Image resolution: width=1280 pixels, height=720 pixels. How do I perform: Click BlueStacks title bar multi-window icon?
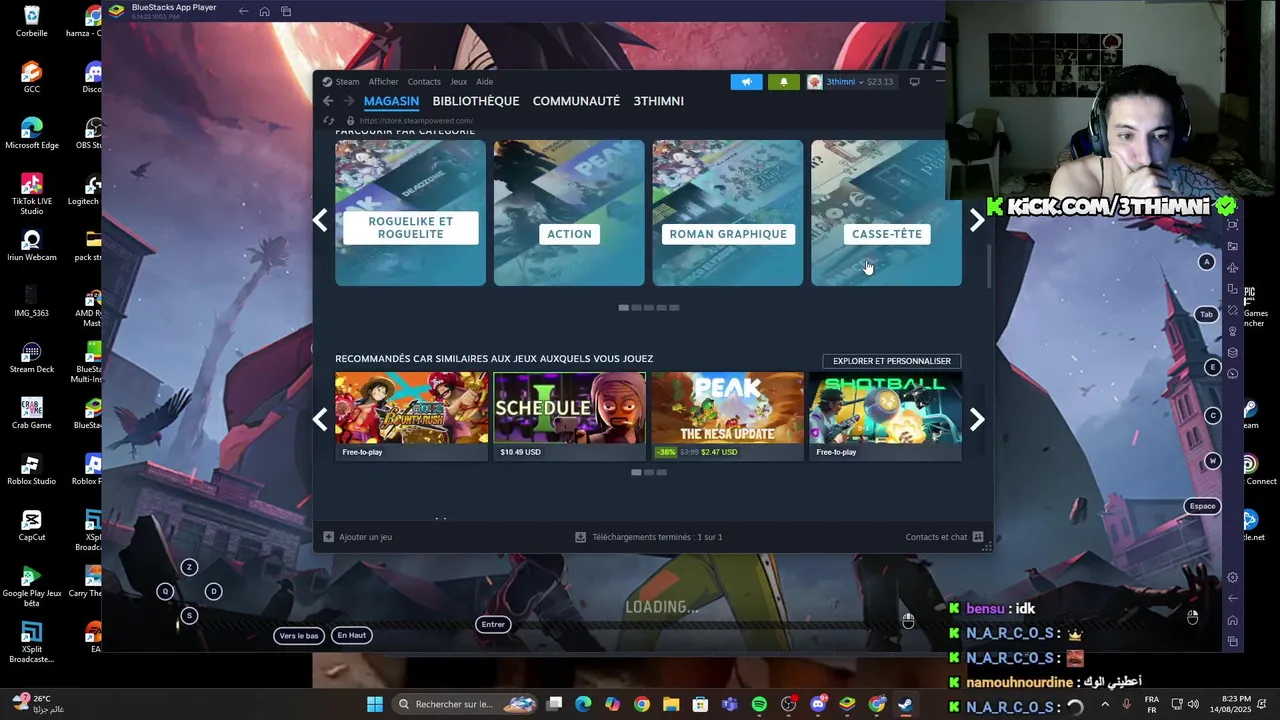[286, 11]
